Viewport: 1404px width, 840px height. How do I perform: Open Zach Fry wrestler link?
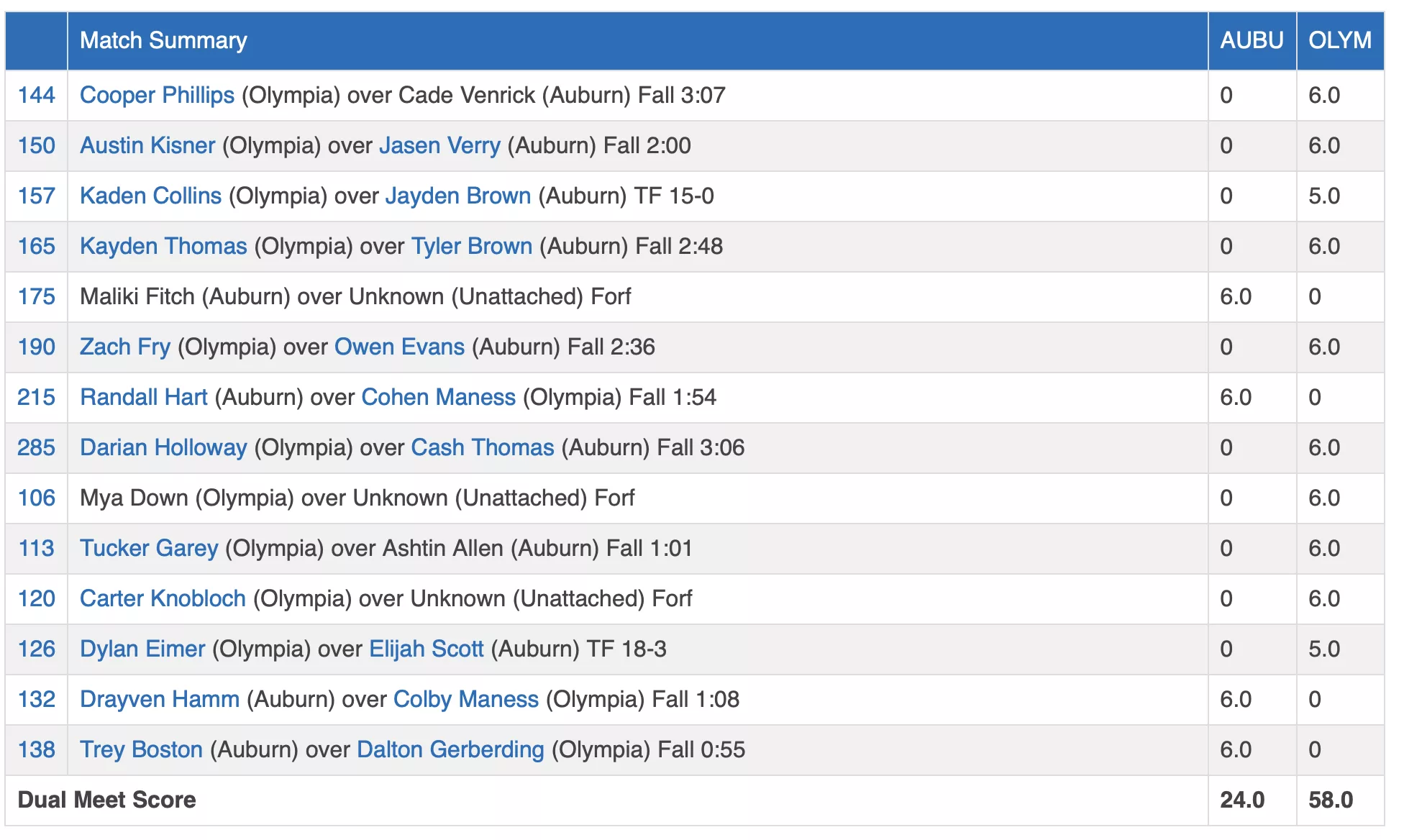[x=125, y=347]
